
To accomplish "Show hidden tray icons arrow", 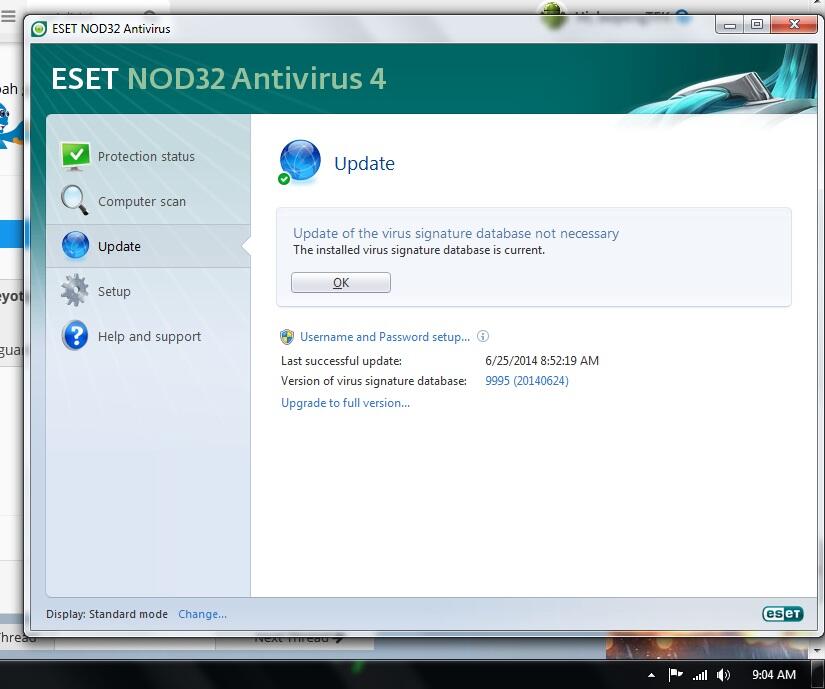I will coord(651,675).
